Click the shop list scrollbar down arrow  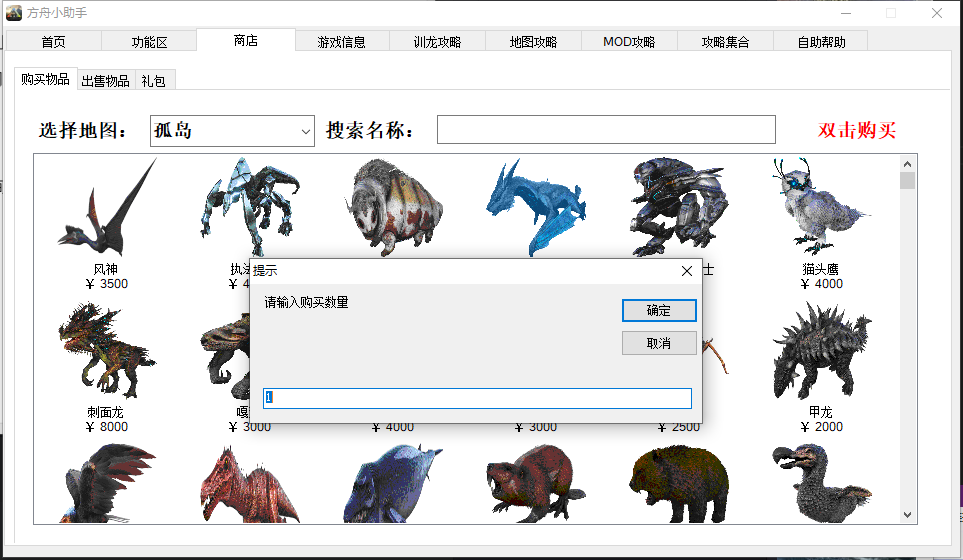point(907,514)
